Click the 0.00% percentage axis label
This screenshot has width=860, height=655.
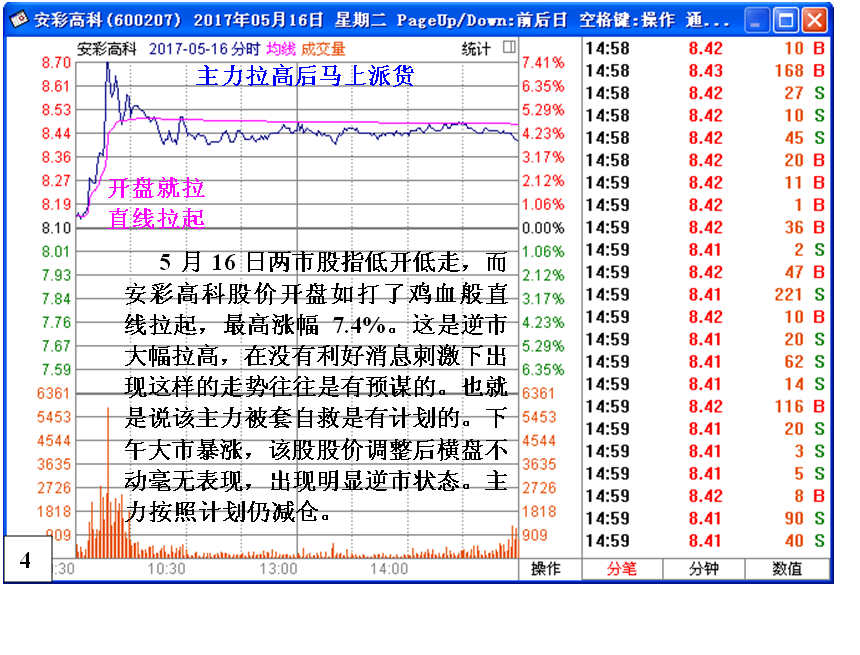543,228
